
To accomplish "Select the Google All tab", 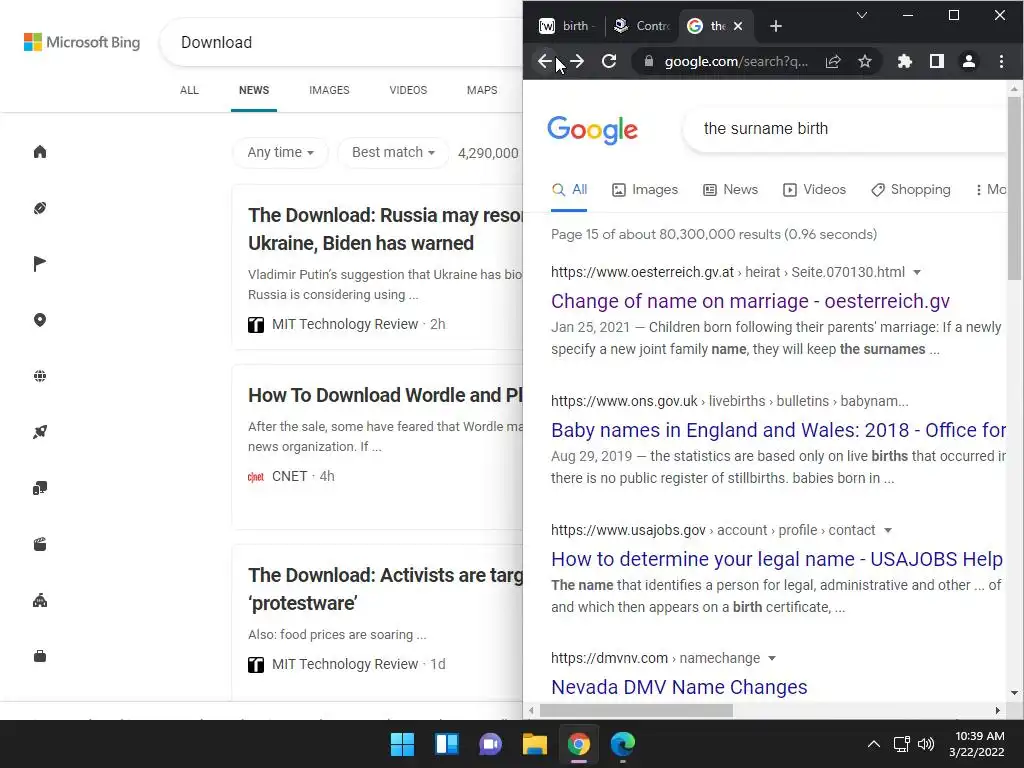I will click(x=569, y=189).
